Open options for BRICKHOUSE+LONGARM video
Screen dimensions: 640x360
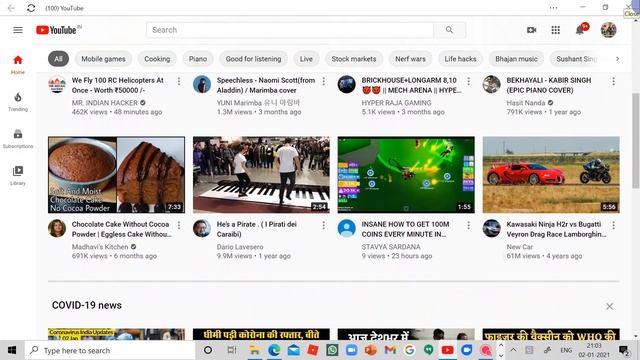469,81
